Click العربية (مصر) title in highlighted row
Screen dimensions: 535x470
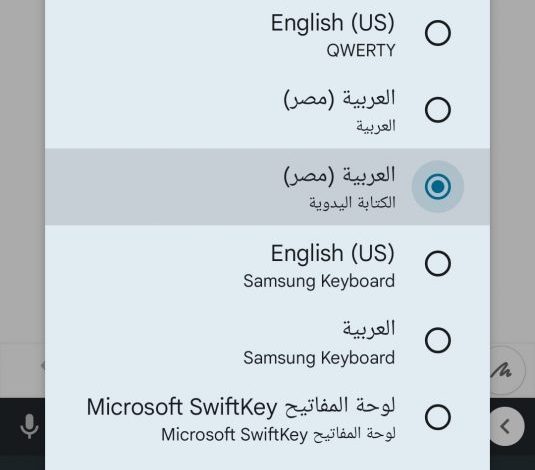click(339, 175)
